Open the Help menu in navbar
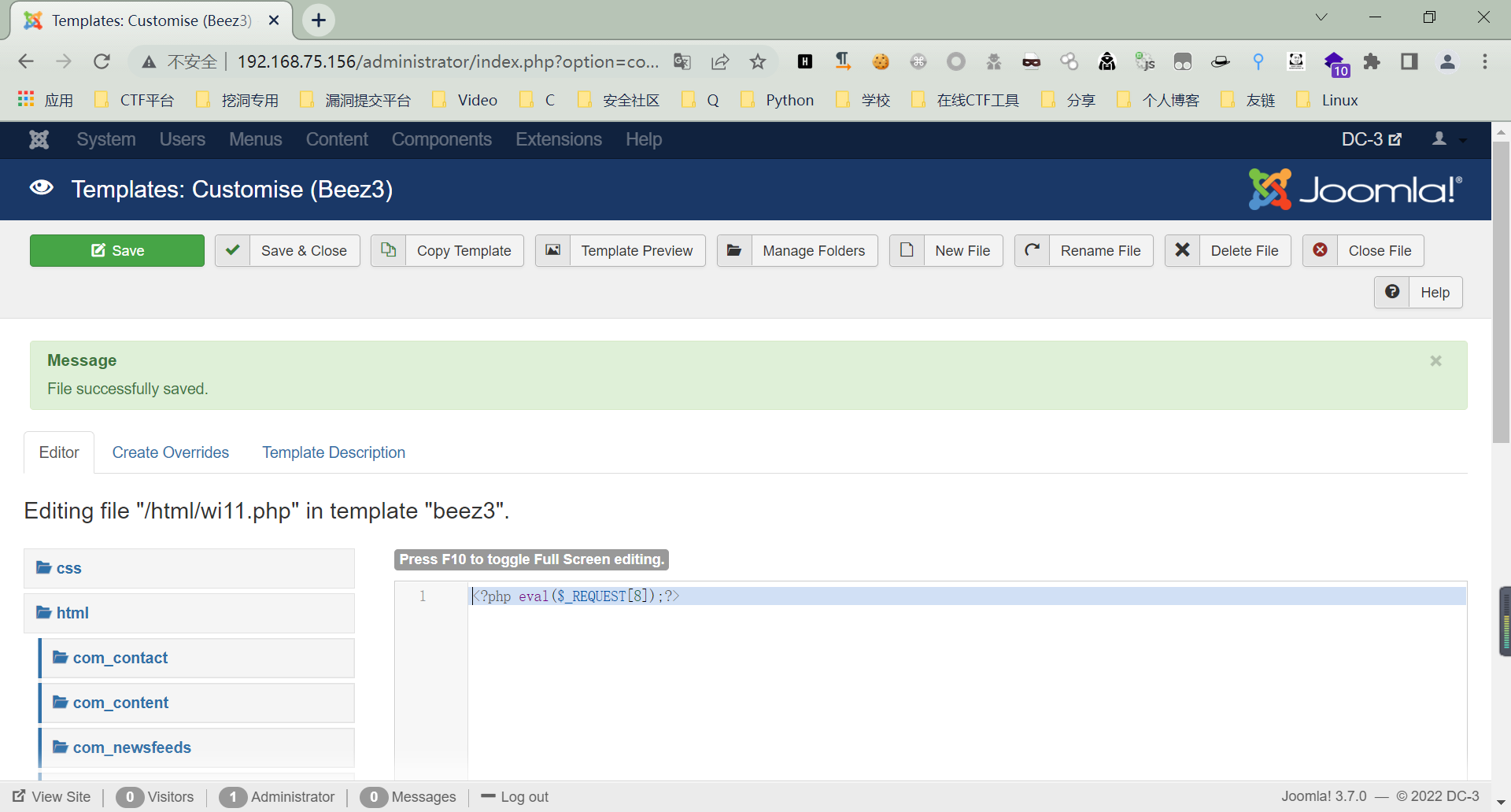Screen dimensions: 1511x812 click(x=644, y=139)
